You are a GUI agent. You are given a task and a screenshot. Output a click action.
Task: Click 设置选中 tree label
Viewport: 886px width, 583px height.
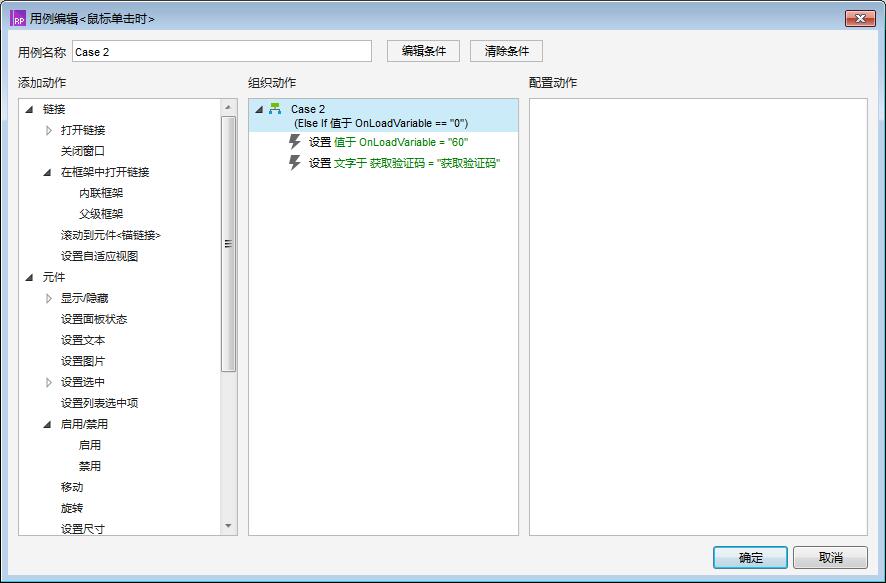[x=83, y=382]
